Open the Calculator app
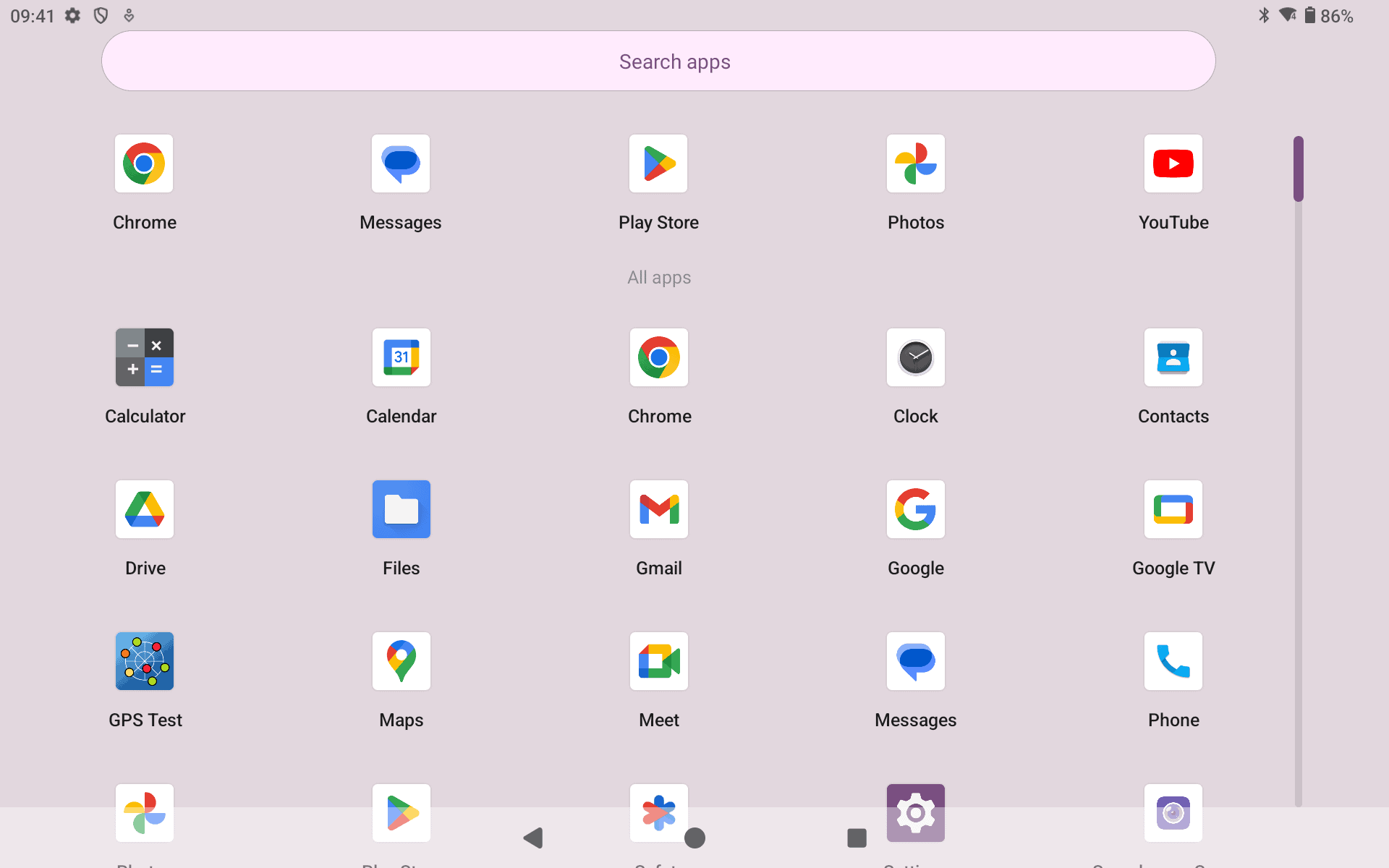 click(x=145, y=357)
